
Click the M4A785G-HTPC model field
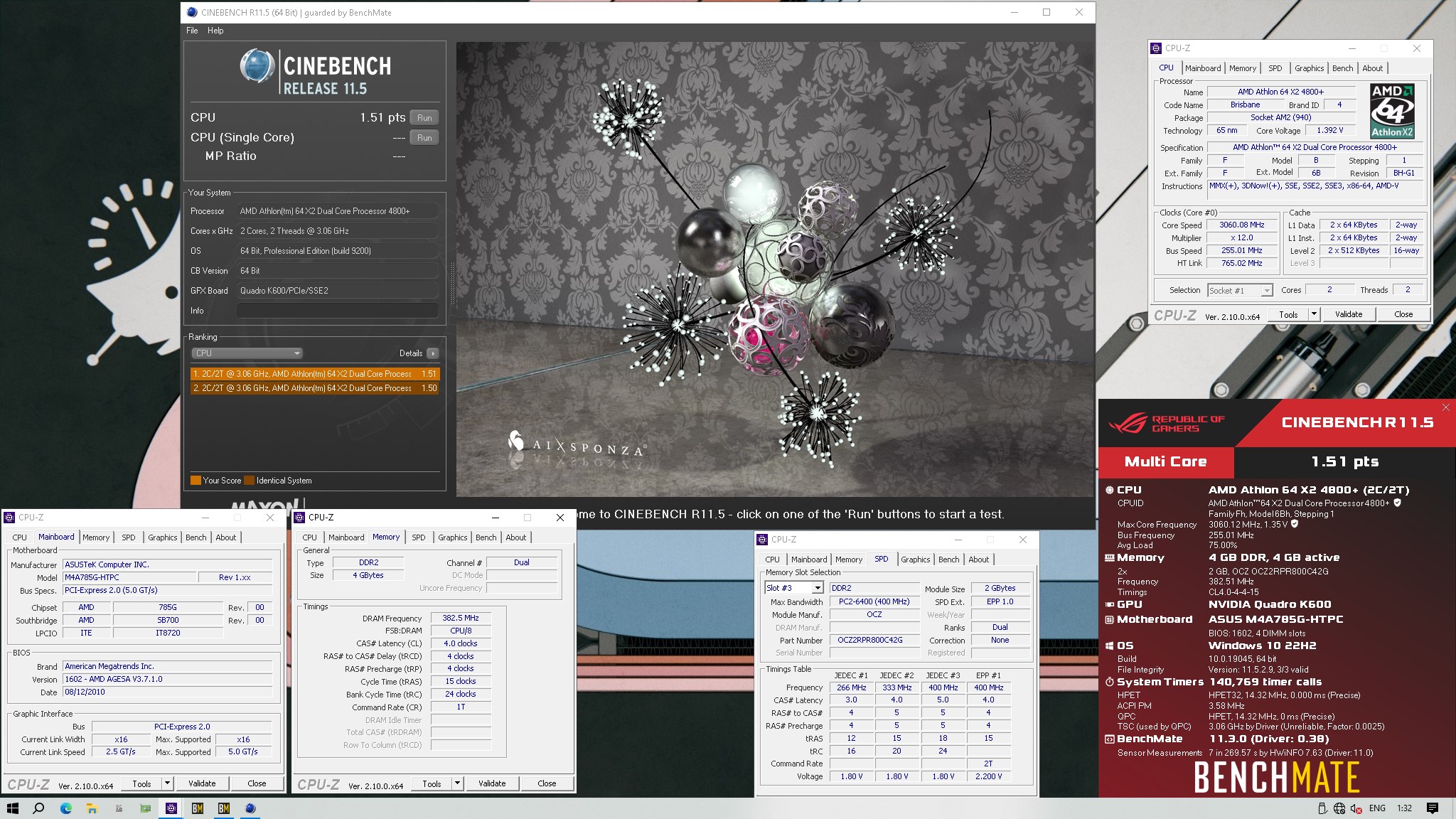[x=129, y=577]
